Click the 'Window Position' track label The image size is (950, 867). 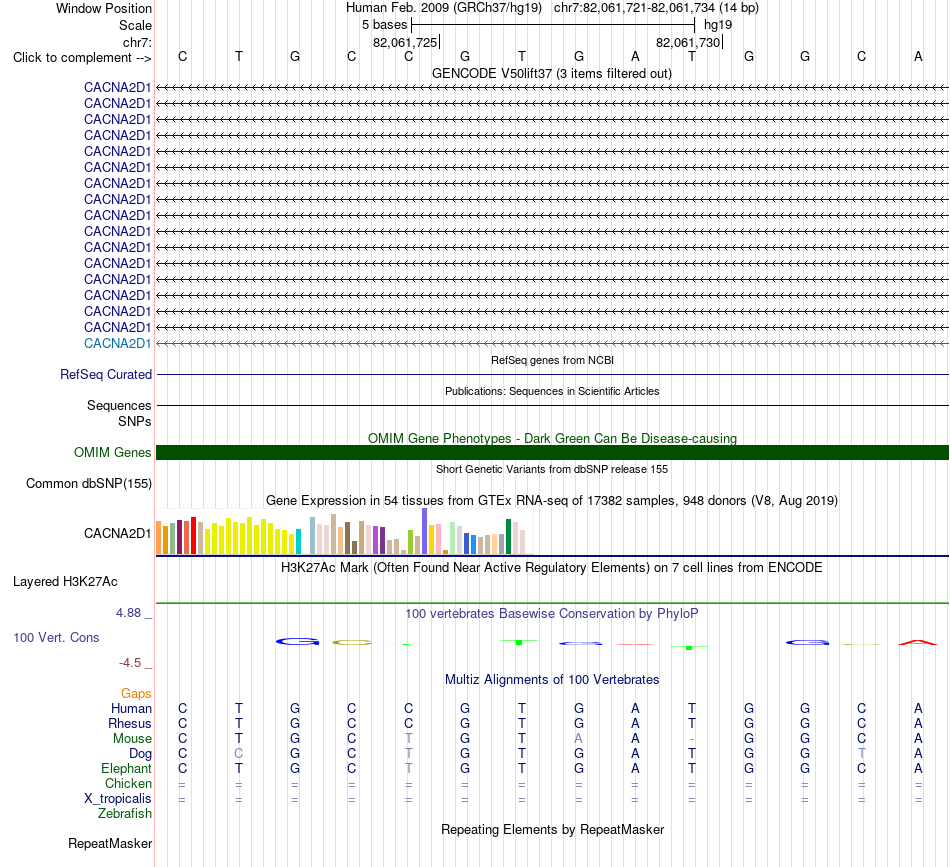click(x=104, y=8)
